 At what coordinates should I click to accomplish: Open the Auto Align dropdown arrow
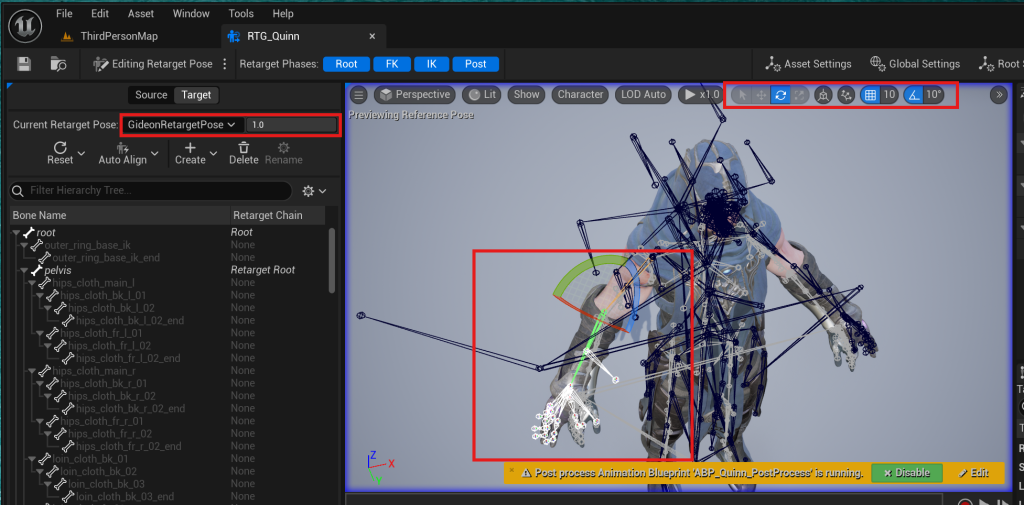click(x=155, y=154)
